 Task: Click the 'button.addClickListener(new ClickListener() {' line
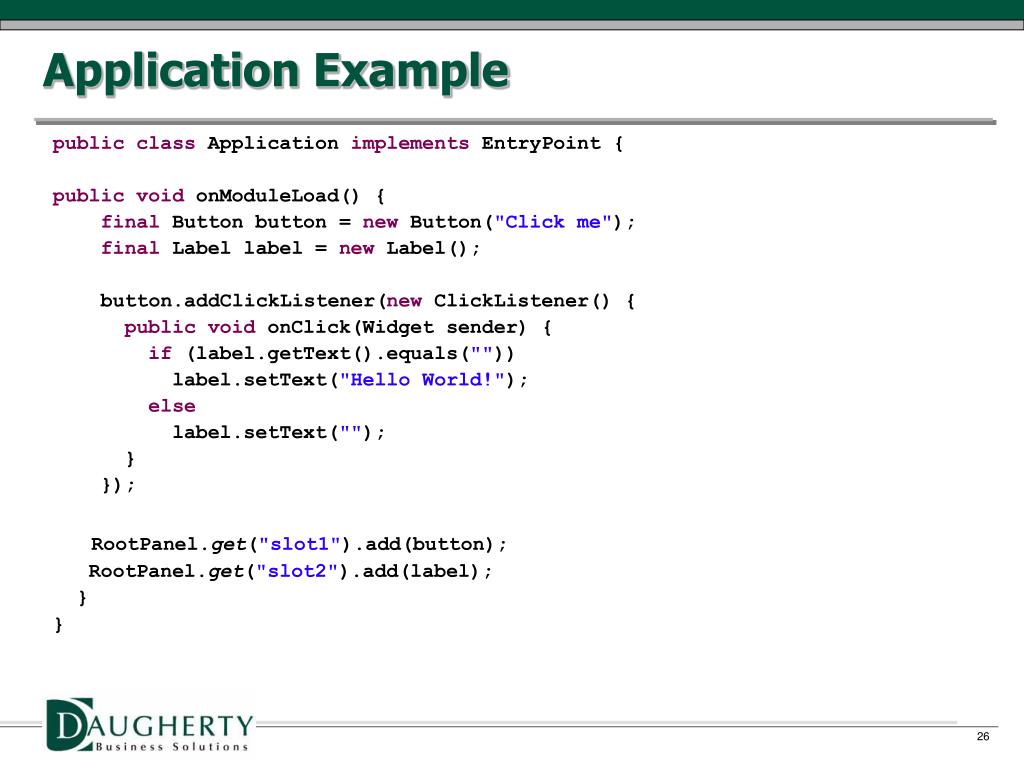click(x=367, y=301)
